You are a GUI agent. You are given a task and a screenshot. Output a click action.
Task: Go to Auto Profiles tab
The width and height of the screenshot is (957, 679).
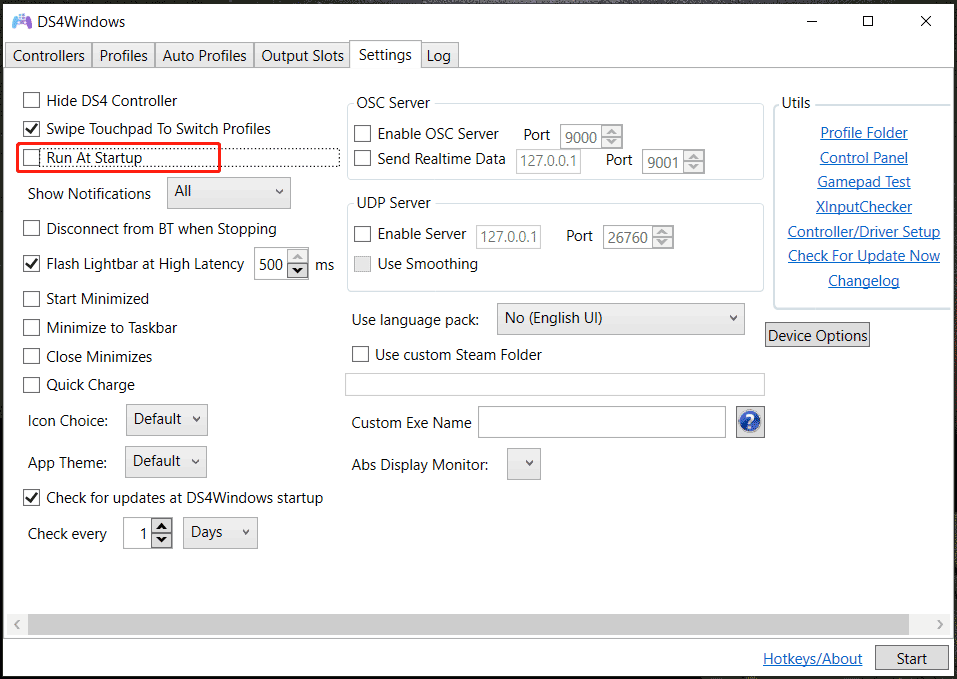coord(204,56)
